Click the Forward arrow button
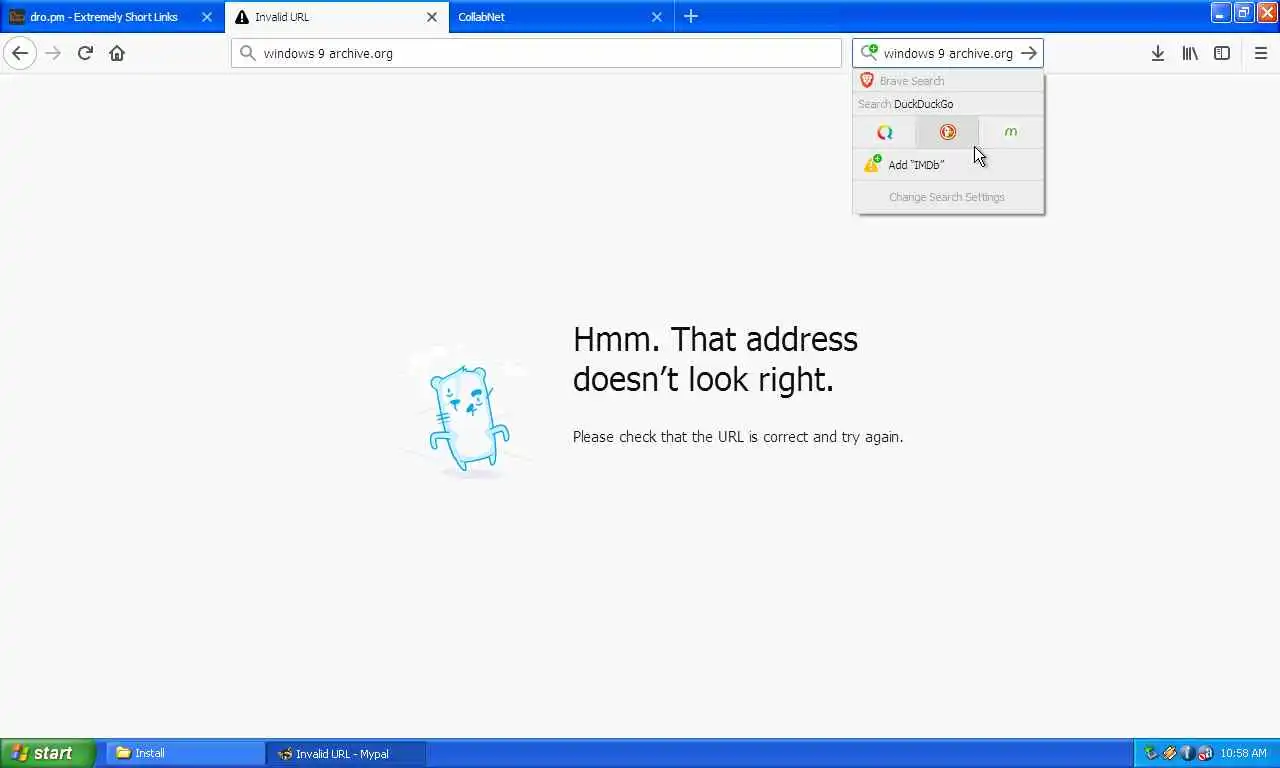This screenshot has height=768, width=1280. pyautogui.click(x=53, y=53)
